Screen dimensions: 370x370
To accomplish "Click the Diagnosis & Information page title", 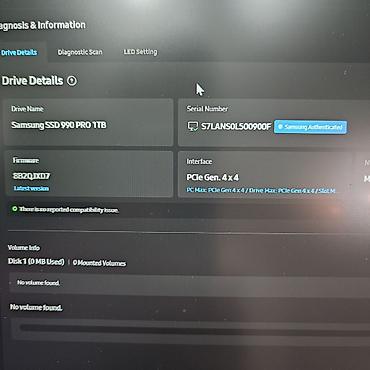I will [43, 25].
